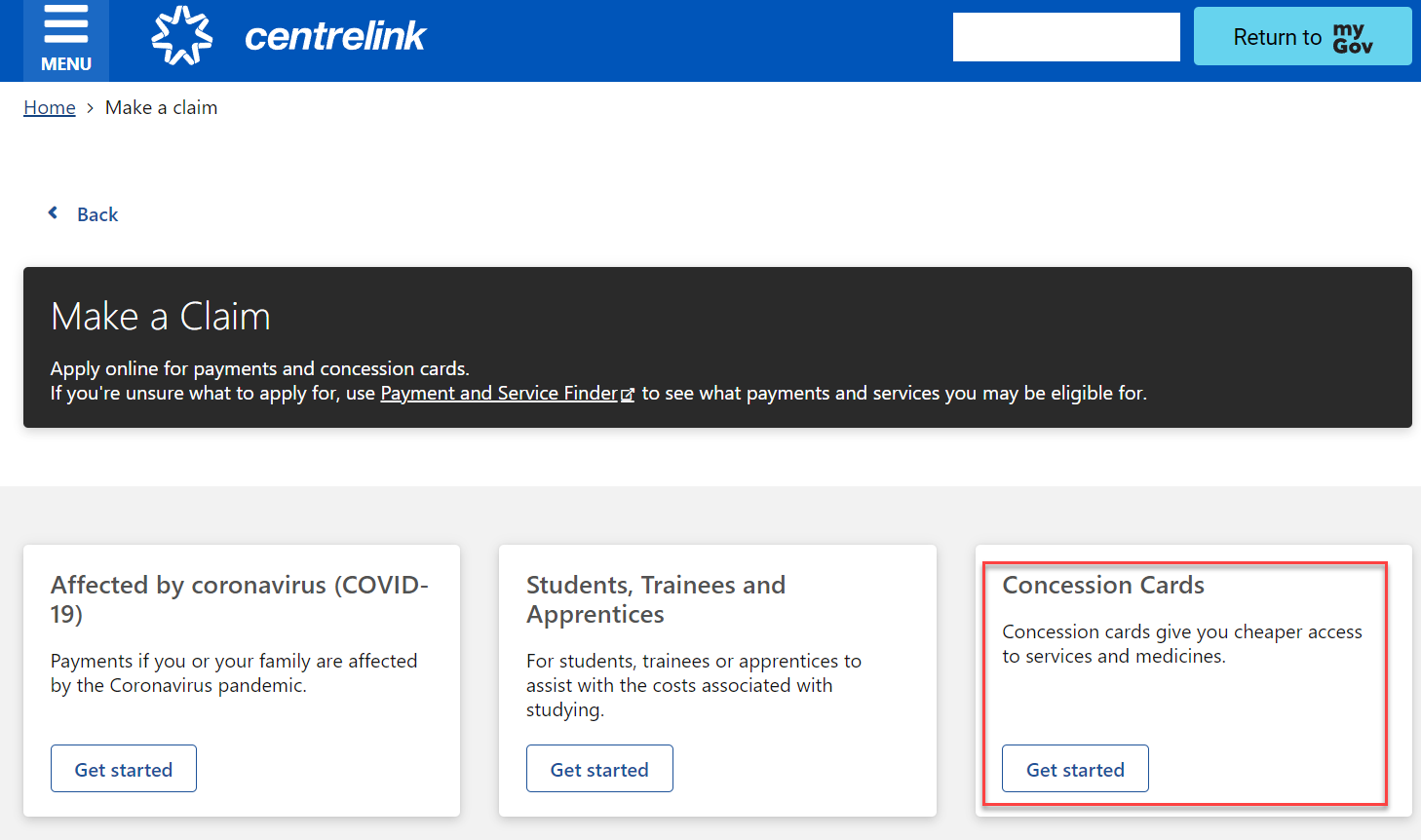Image resolution: width=1421 pixels, height=840 pixels.
Task: Click the 'Concession Cards' card heading
Action: pos(1103,585)
